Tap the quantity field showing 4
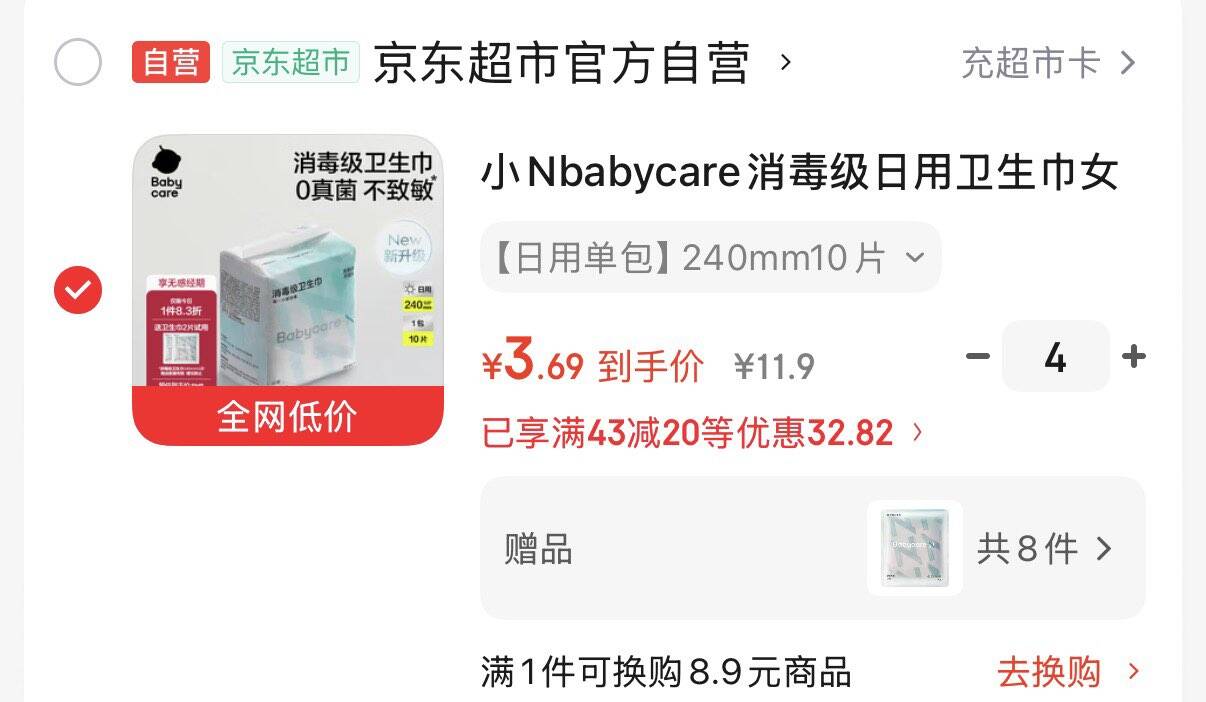 click(1056, 356)
